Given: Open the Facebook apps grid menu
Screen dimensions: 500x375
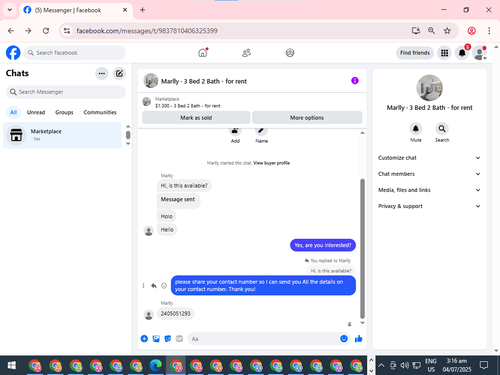Looking at the screenshot, I should [x=444, y=53].
